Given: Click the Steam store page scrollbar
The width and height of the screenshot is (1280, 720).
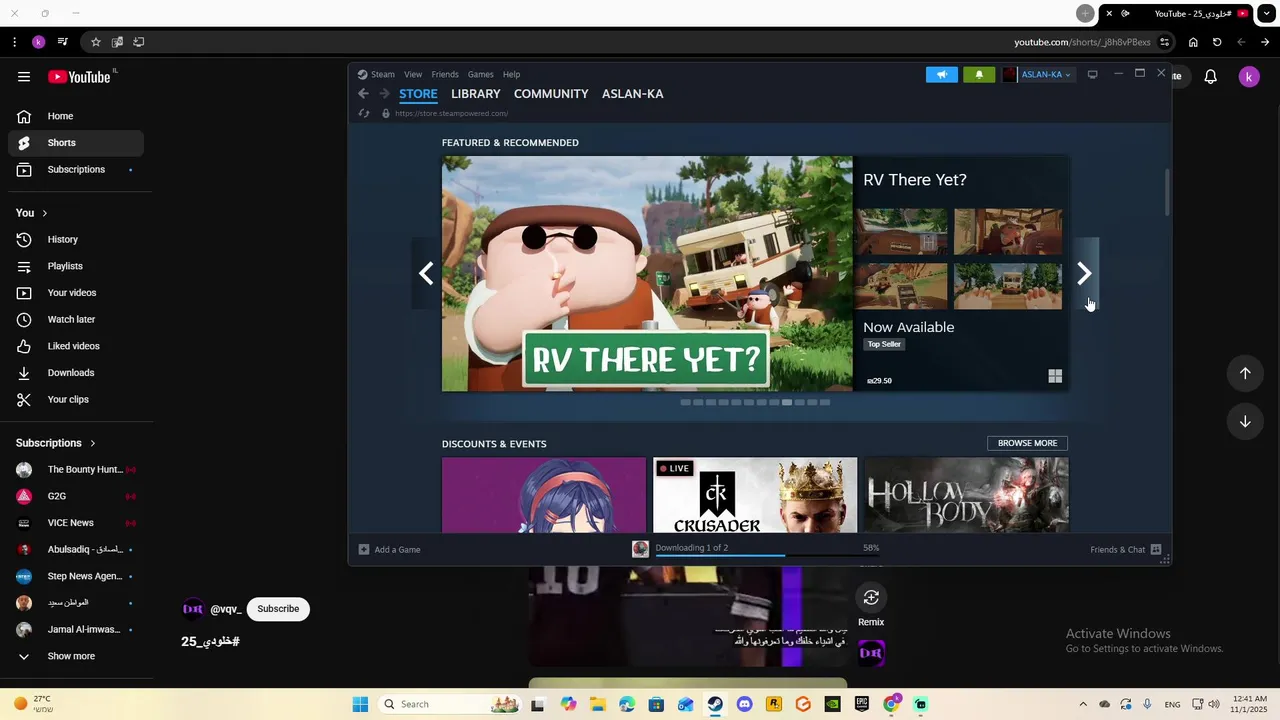Looking at the screenshot, I should [x=1166, y=192].
